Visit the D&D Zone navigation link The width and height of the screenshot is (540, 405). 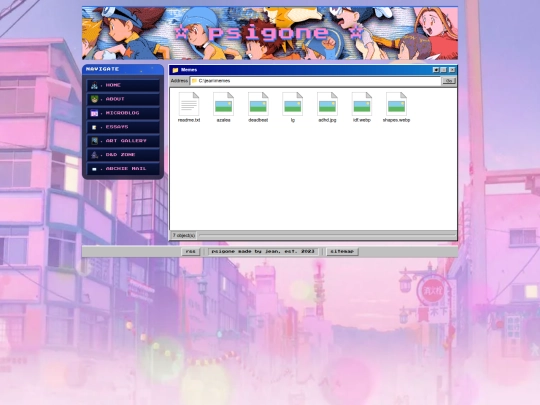click(x=123, y=155)
